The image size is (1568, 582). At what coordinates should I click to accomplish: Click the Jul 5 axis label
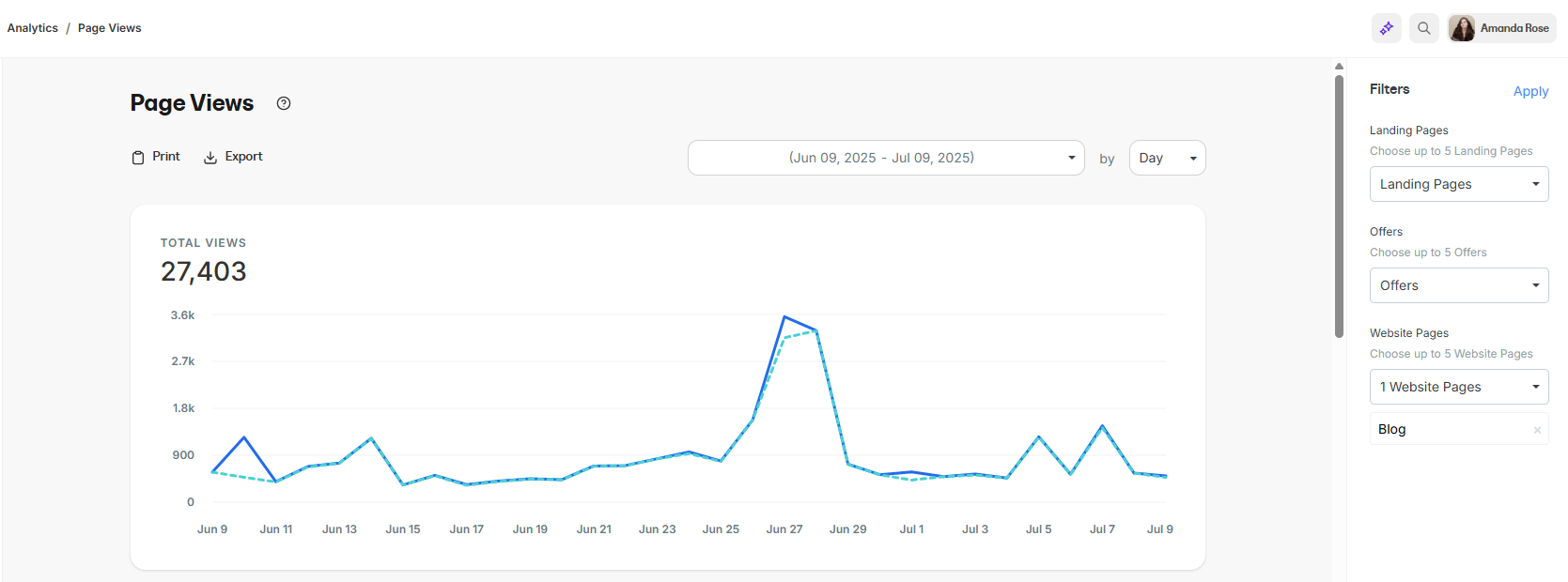click(x=1038, y=529)
